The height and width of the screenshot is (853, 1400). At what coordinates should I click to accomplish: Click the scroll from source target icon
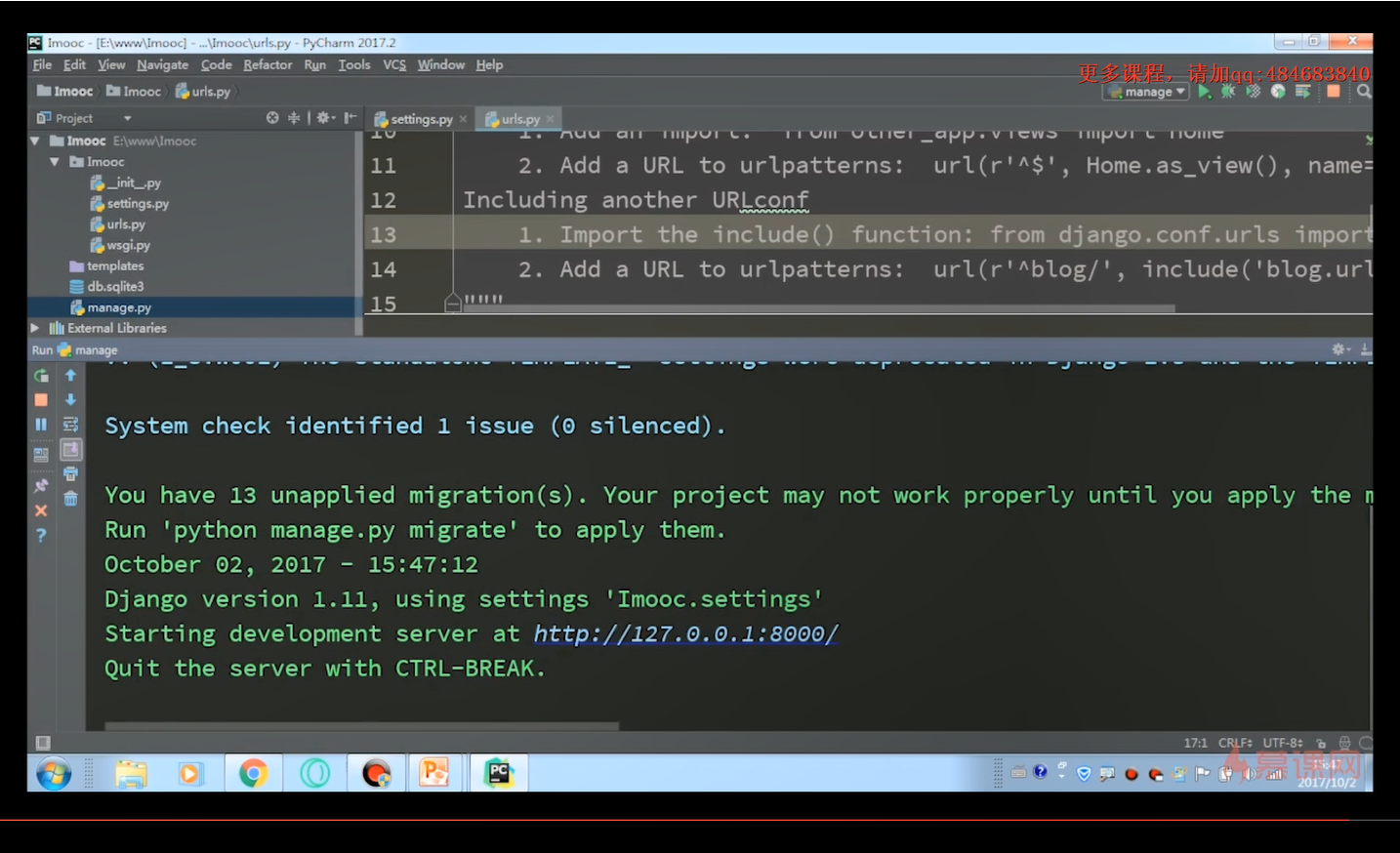coord(272,118)
